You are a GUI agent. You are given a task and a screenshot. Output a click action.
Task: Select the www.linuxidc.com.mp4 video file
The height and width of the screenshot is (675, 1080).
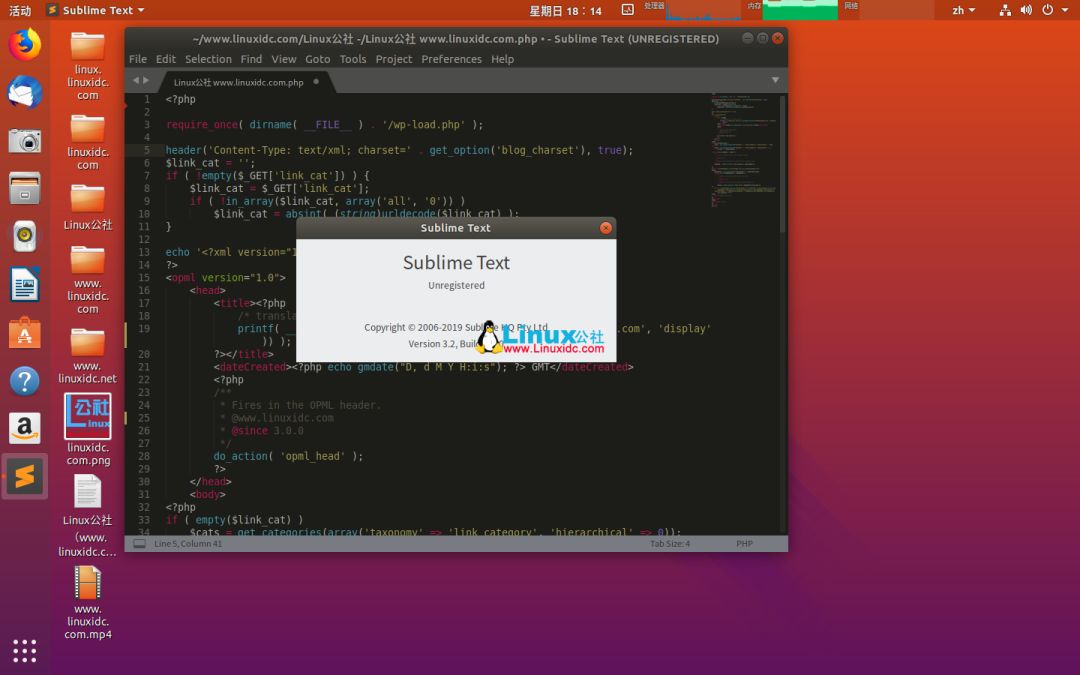point(87,603)
